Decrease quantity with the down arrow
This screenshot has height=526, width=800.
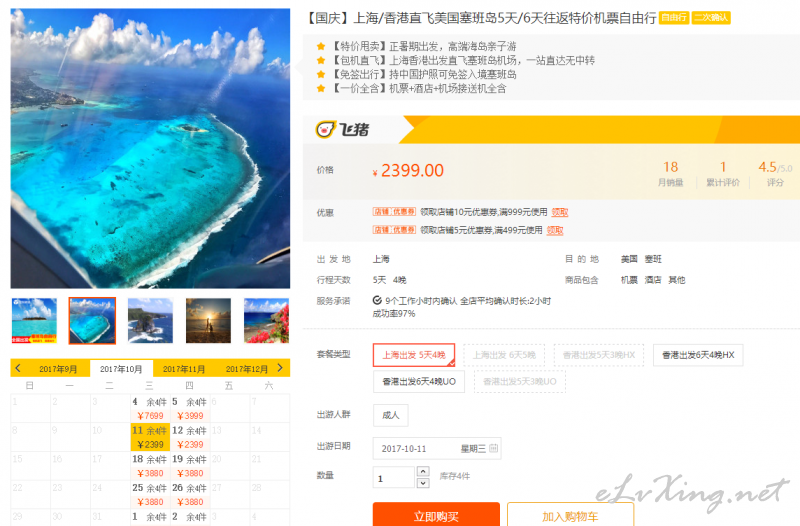[423, 483]
